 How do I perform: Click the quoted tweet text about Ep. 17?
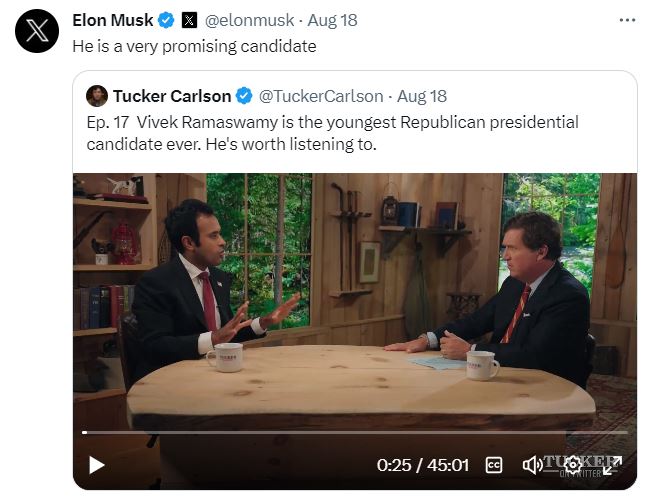coord(332,132)
